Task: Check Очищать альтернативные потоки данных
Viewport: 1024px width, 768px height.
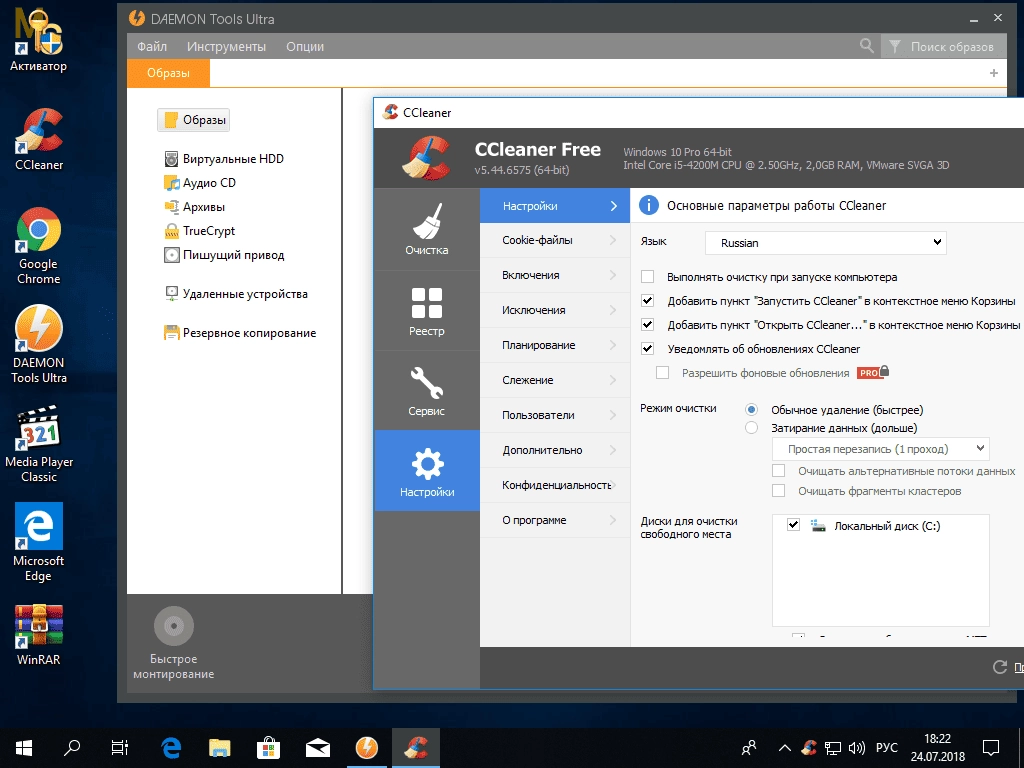Action: click(x=778, y=471)
